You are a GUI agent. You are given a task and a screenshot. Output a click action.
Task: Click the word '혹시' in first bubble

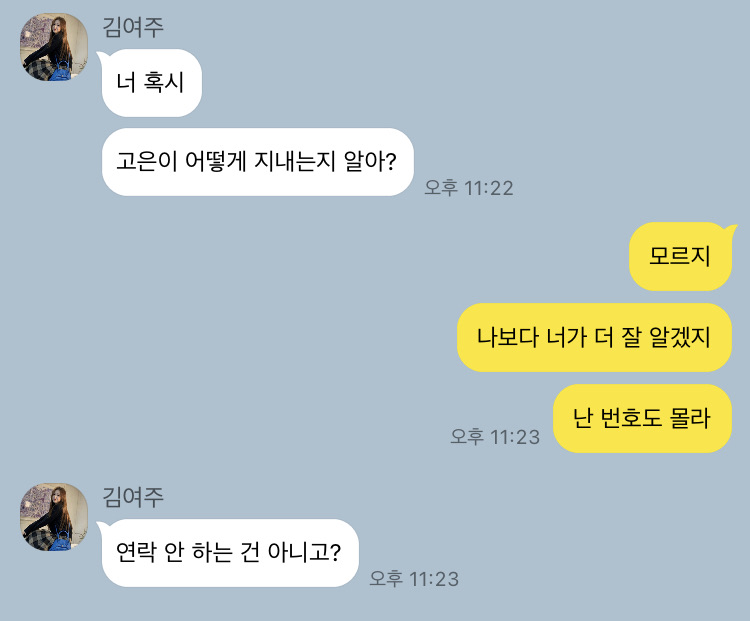164,82
